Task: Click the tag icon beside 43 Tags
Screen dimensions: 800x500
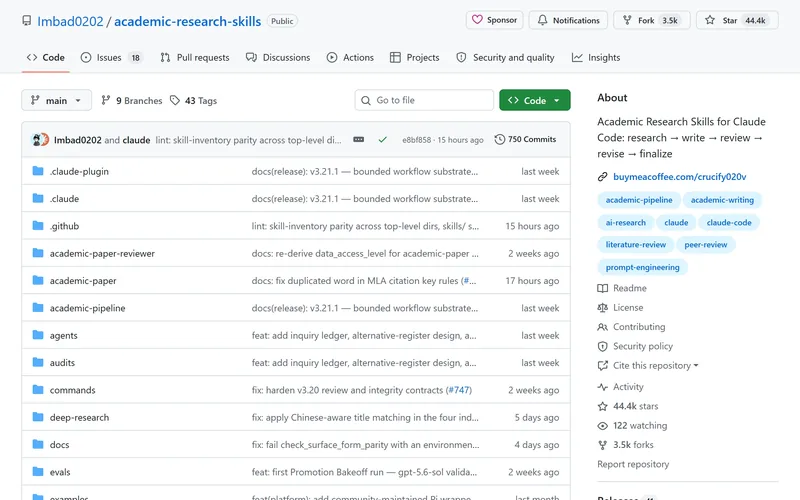Action: pos(175,101)
